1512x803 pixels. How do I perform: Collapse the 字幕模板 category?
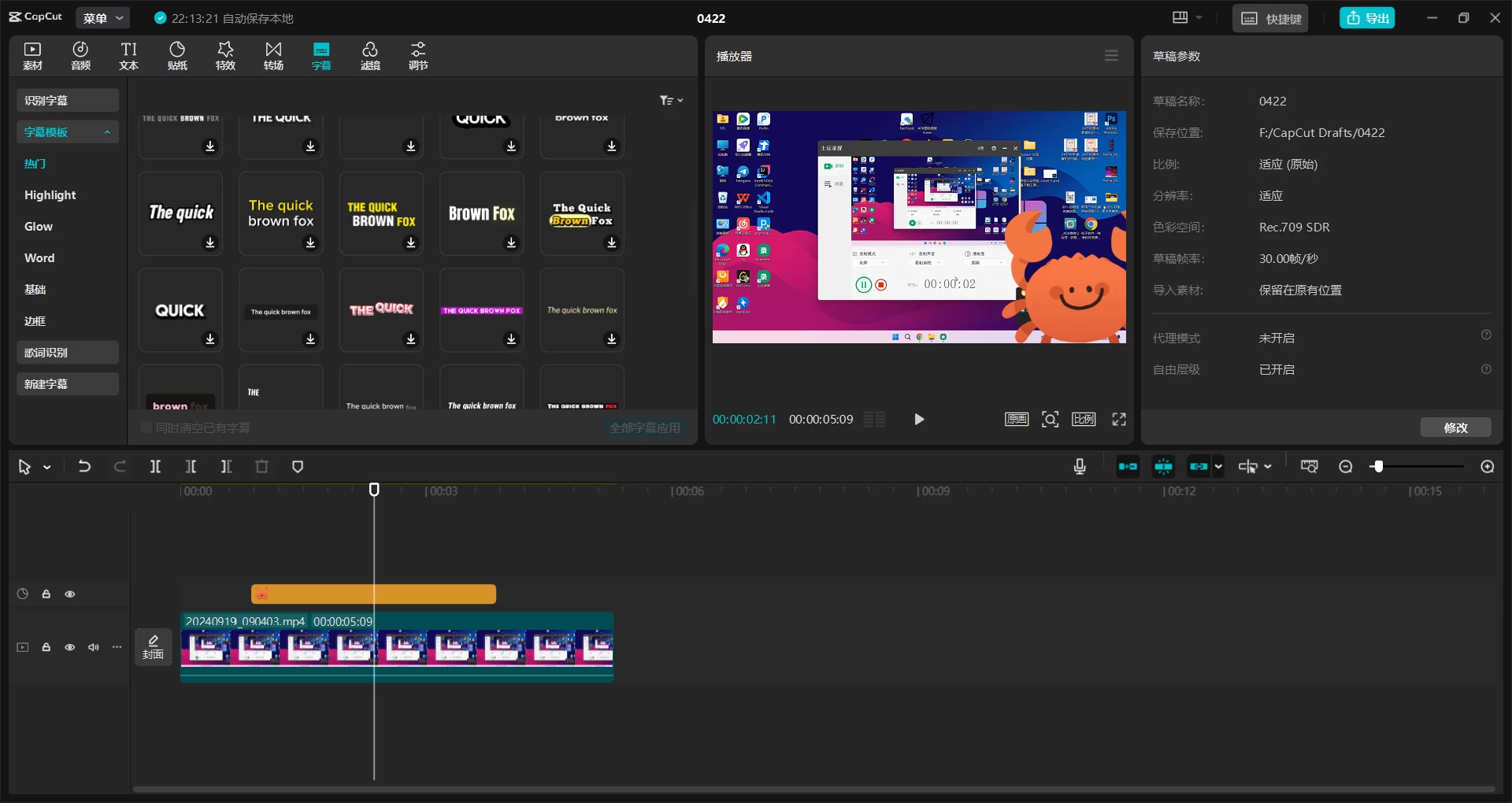click(x=68, y=131)
